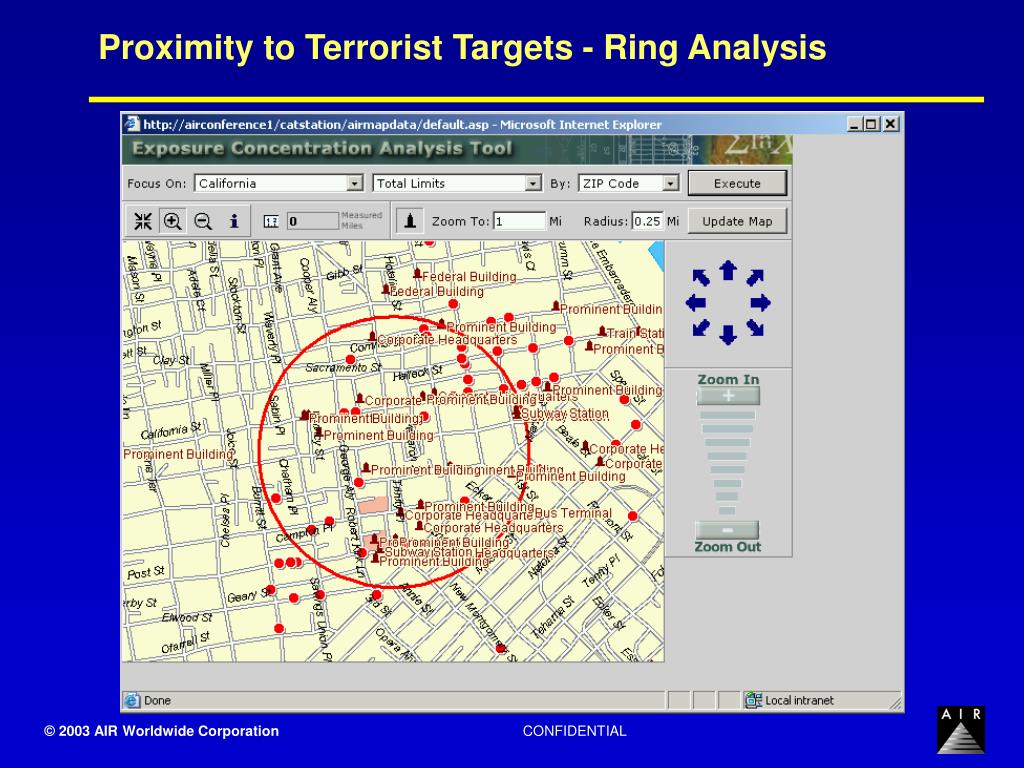Click the Train Station landmark marker
Screen dimensions: 1024x768
tap(602, 332)
